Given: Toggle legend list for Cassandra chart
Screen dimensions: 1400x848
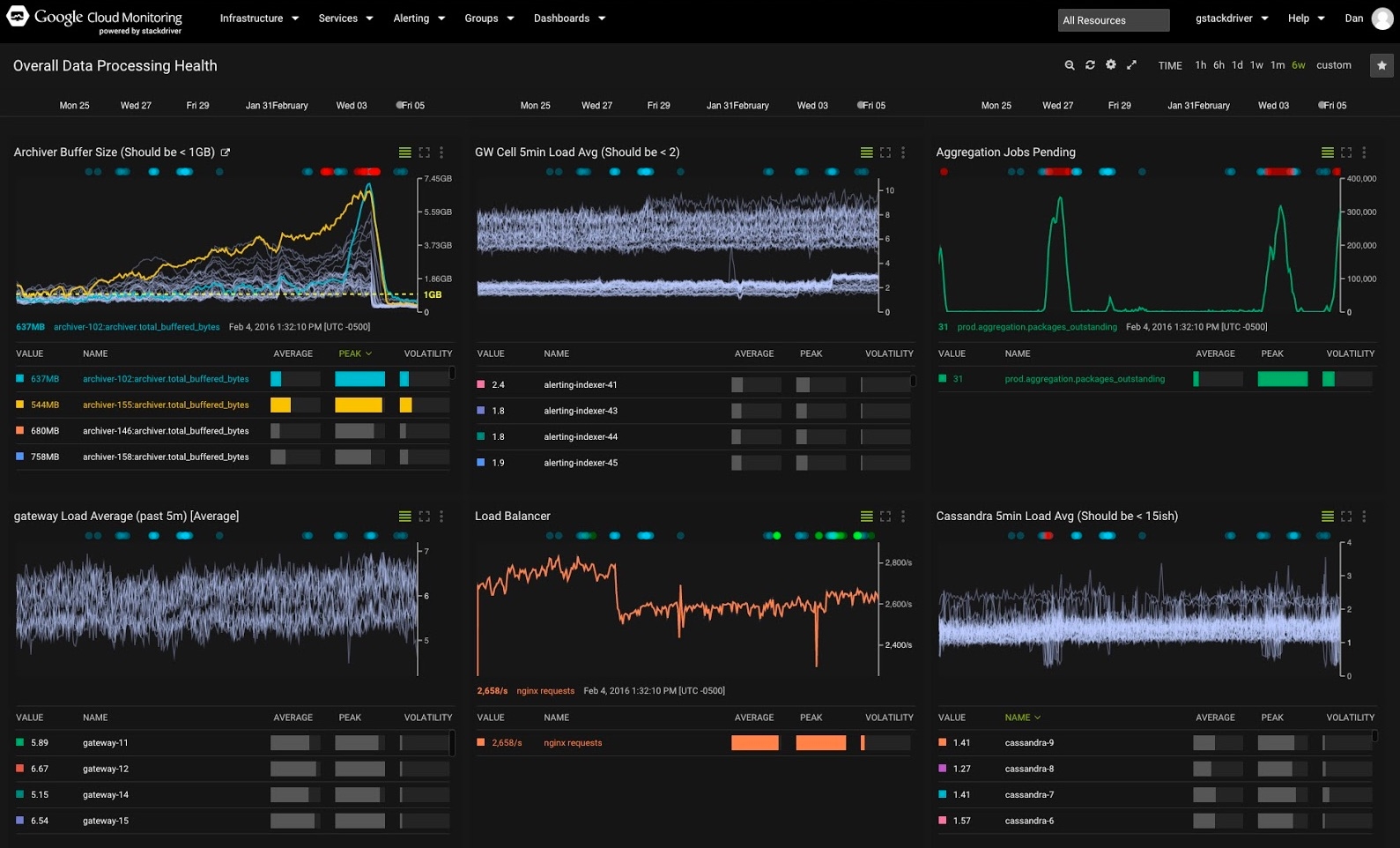Looking at the screenshot, I should point(1327,517).
